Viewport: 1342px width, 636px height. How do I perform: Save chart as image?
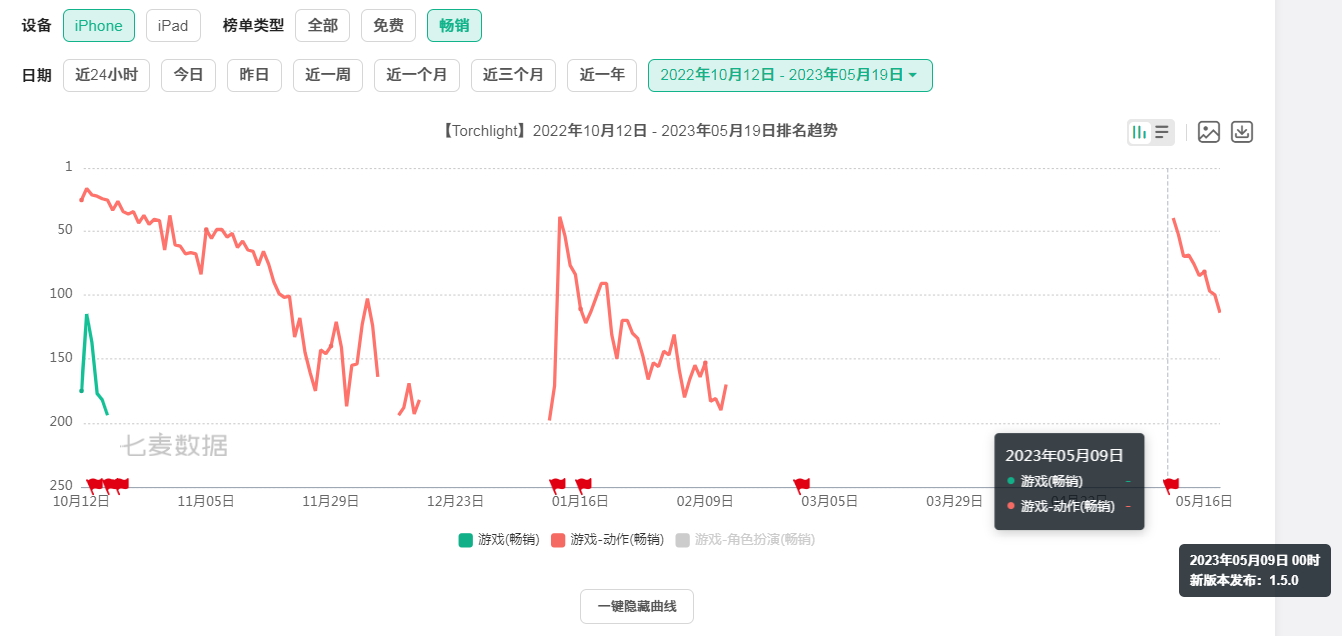coord(1209,131)
